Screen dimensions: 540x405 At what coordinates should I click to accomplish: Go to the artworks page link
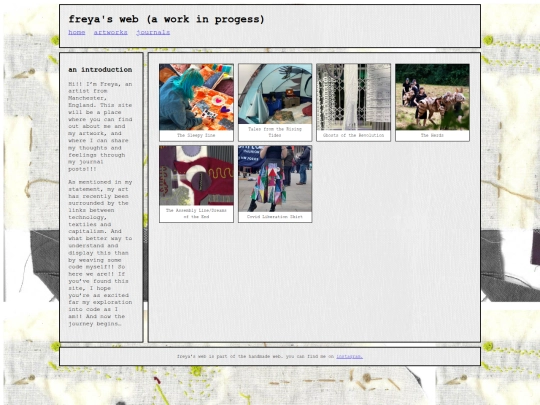(111, 32)
